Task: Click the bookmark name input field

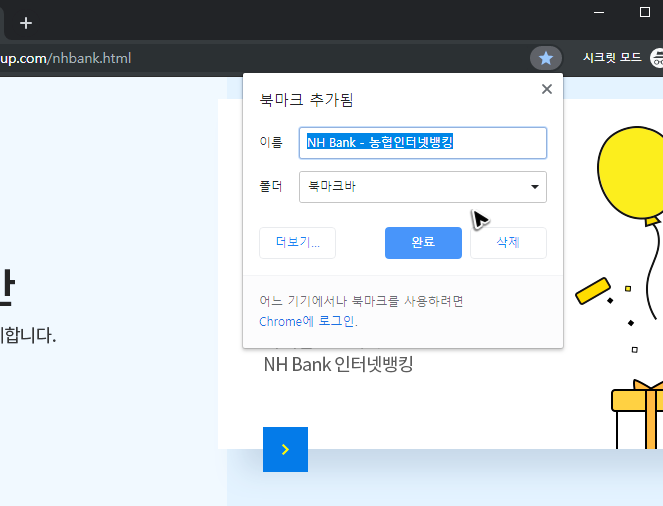Action: (x=423, y=143)
